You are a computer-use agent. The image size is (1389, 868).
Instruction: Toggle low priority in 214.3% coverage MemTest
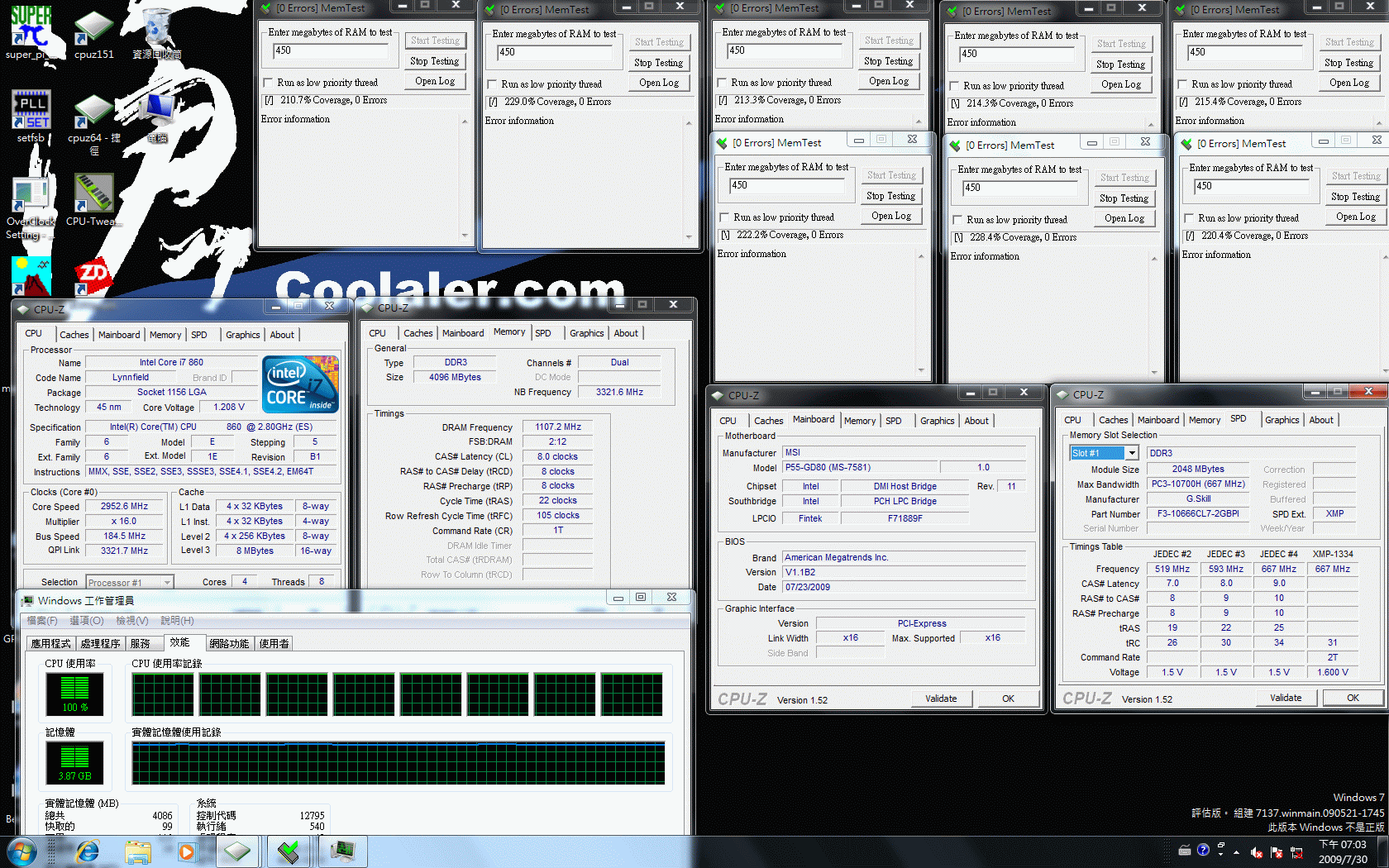tap(954, 86)
